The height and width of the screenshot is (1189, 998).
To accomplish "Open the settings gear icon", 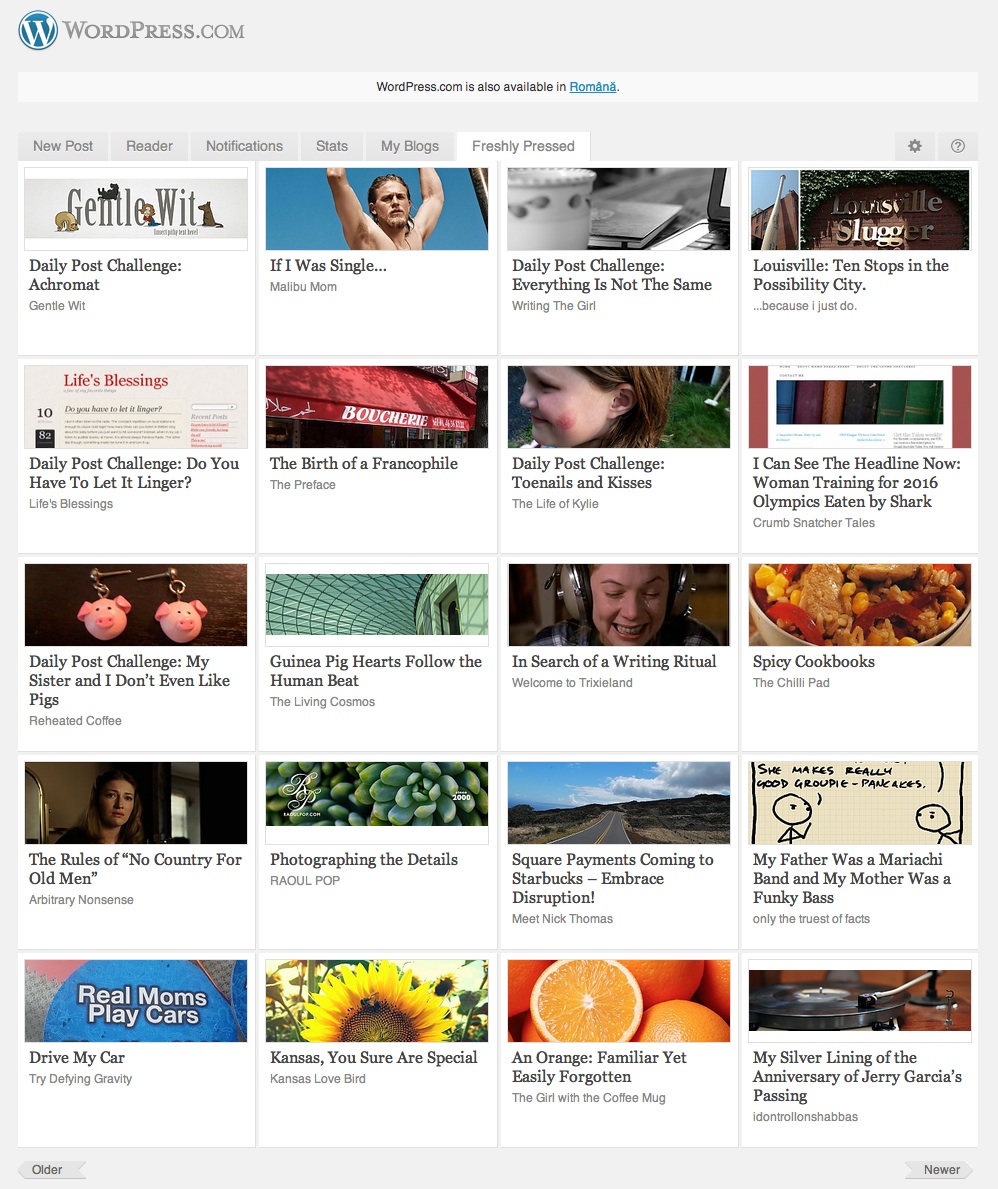I will tap(914, 146).
